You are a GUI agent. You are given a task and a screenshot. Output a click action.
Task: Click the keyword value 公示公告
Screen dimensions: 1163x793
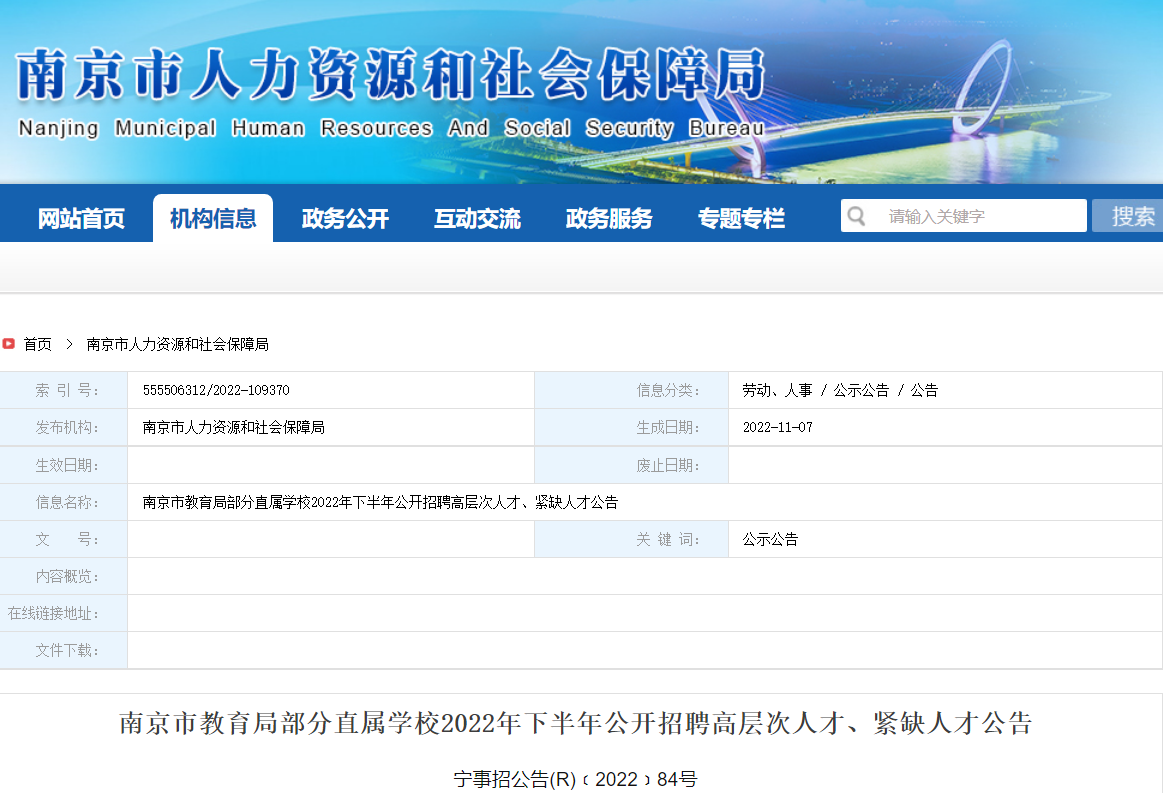(770, 539)
